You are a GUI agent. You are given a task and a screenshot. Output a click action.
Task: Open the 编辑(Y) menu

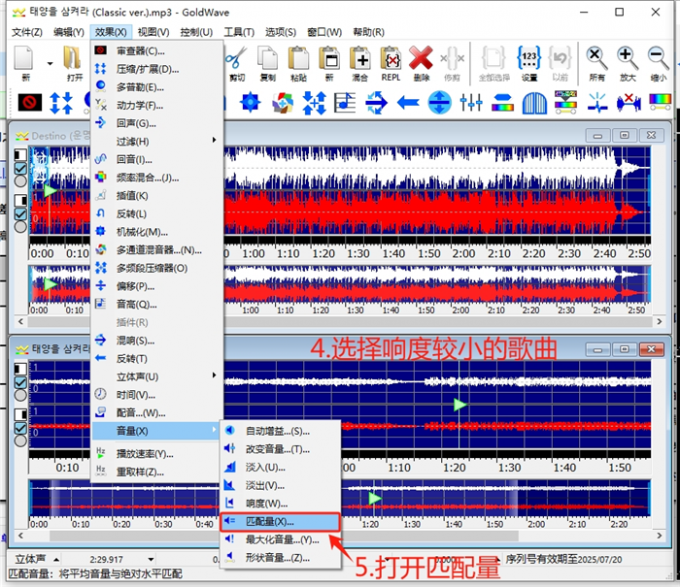tap(69, 32)
